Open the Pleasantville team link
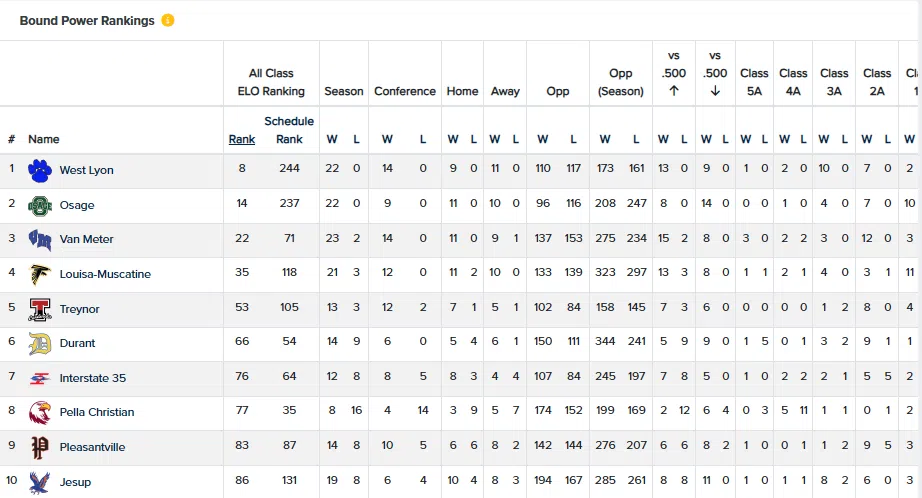The image size is (922, 498). coord(92,447)
